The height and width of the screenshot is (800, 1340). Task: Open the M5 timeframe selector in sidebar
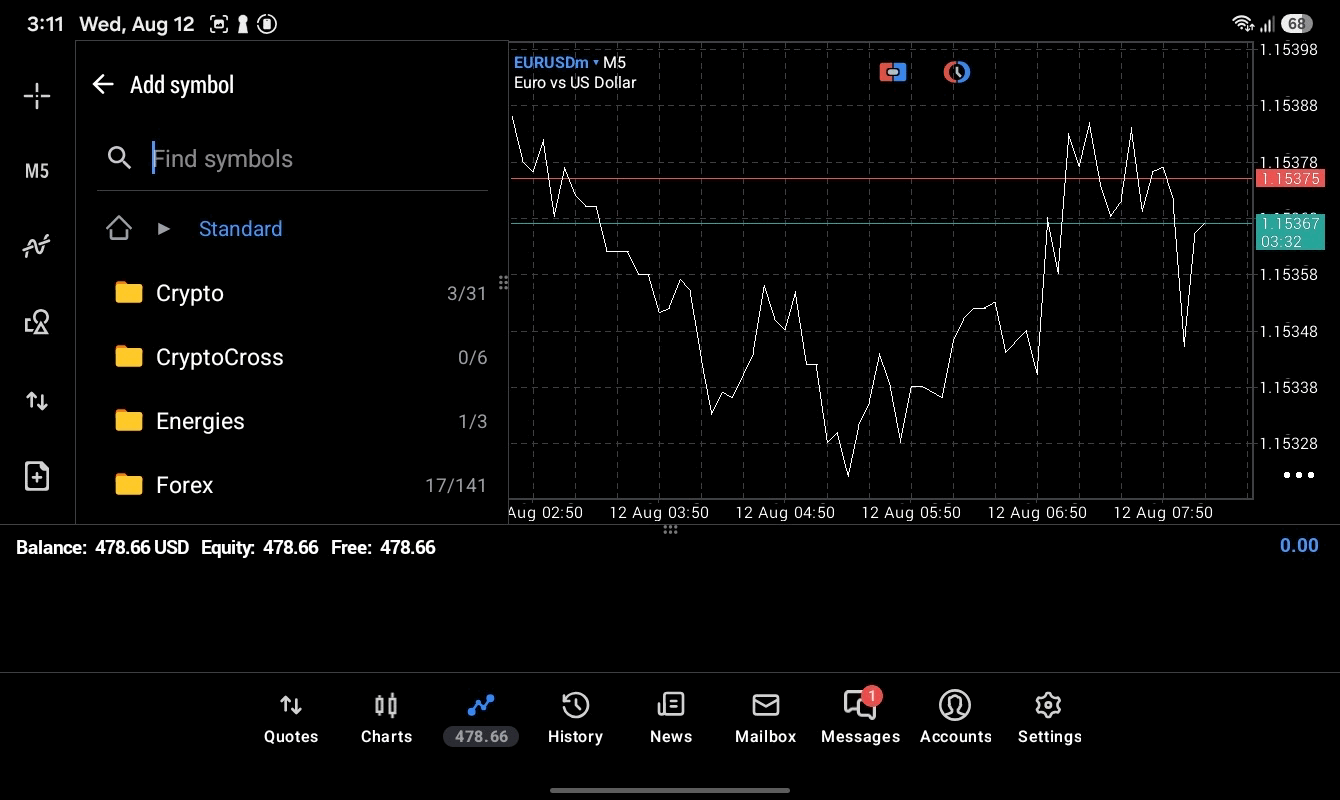pos(37,171)
